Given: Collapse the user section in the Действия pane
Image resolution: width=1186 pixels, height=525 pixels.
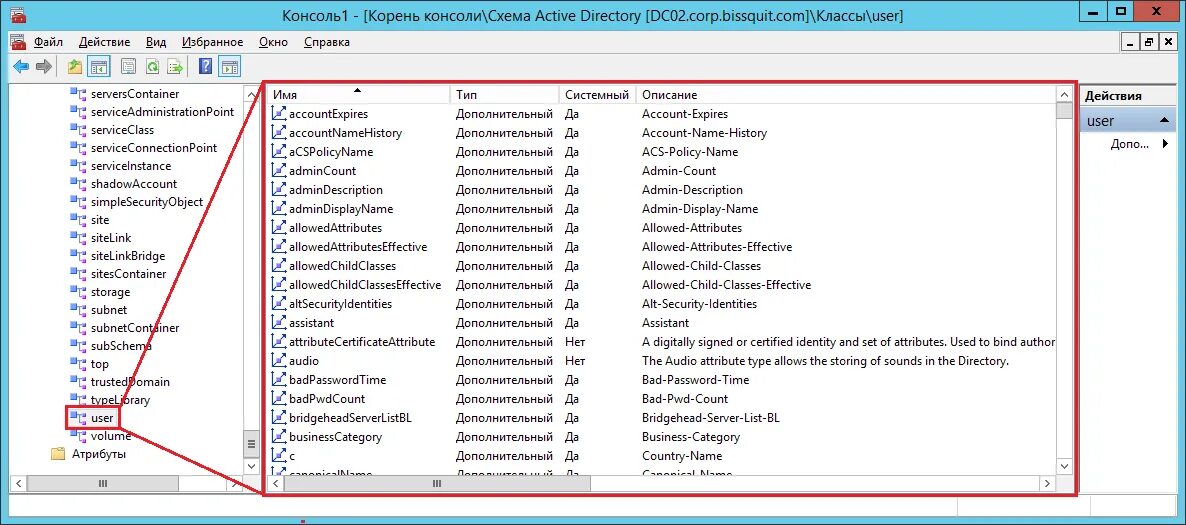Looking at the screenshot, I should 1166,120.
